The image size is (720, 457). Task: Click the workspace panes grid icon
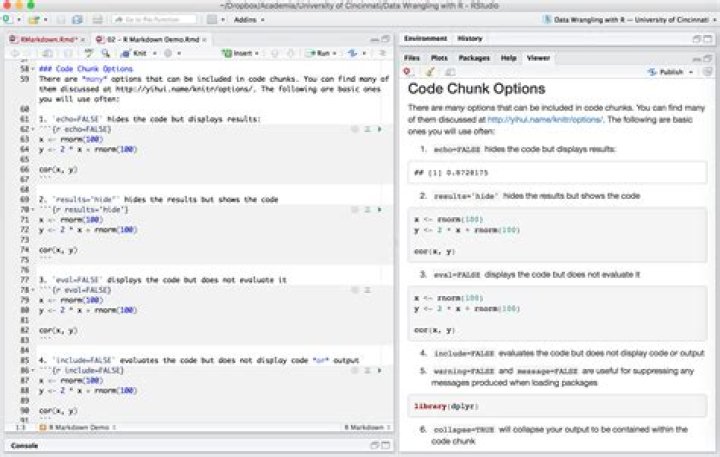(212, 20)
